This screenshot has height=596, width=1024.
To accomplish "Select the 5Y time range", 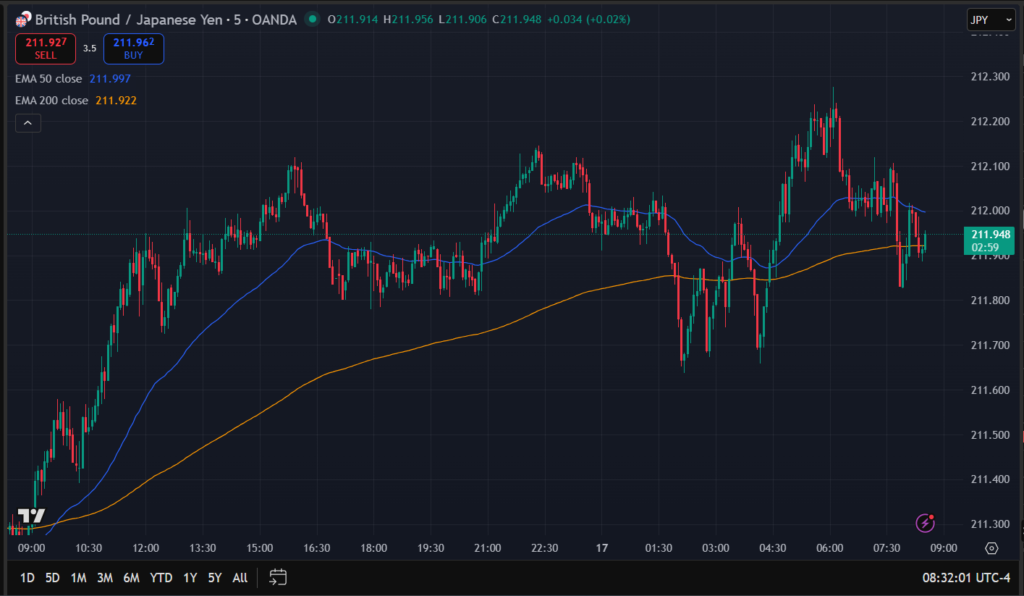I will click(x=215, y=578).
